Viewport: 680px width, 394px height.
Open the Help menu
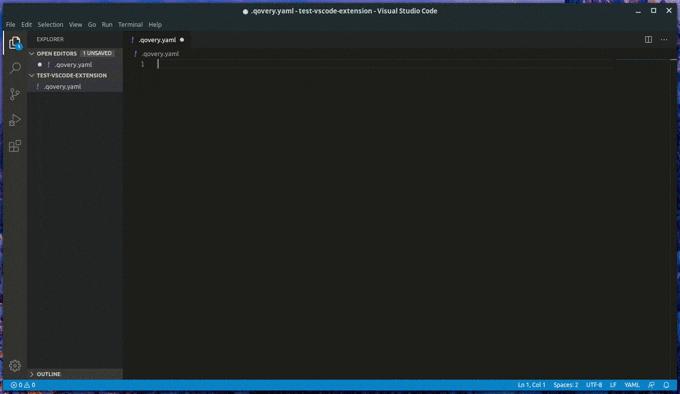(x=155, y=25)
